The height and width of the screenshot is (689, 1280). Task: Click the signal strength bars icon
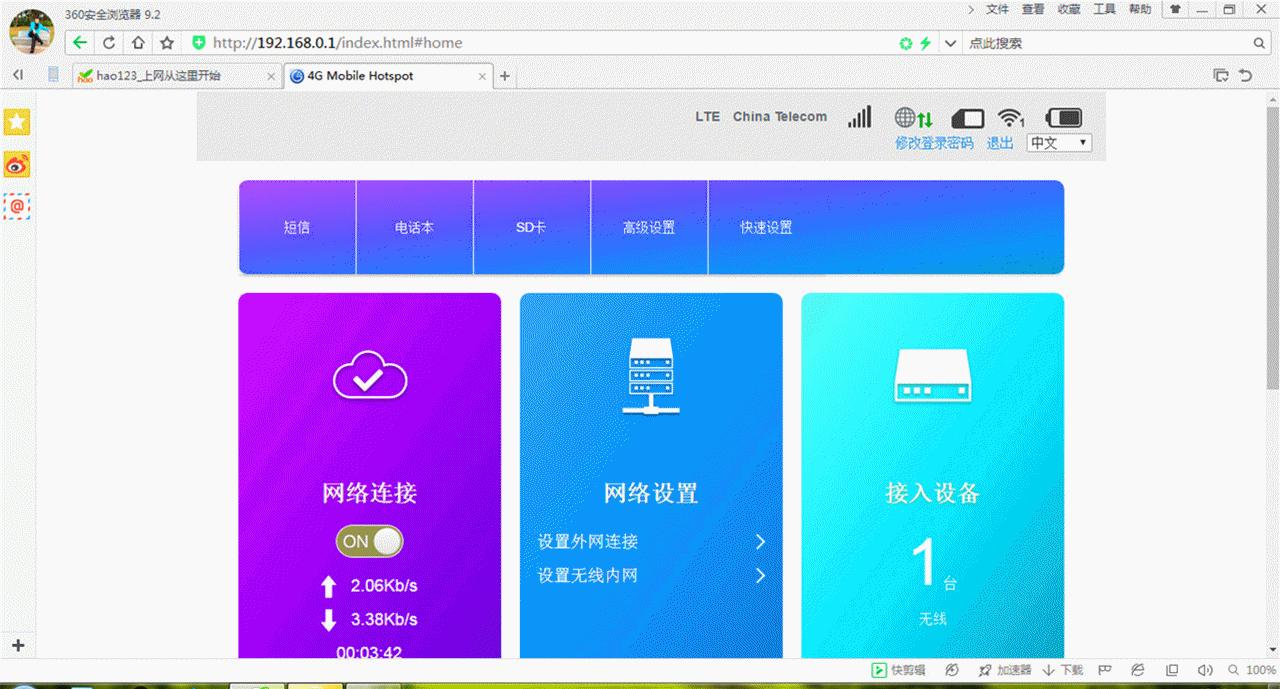[x=859, y=116]
